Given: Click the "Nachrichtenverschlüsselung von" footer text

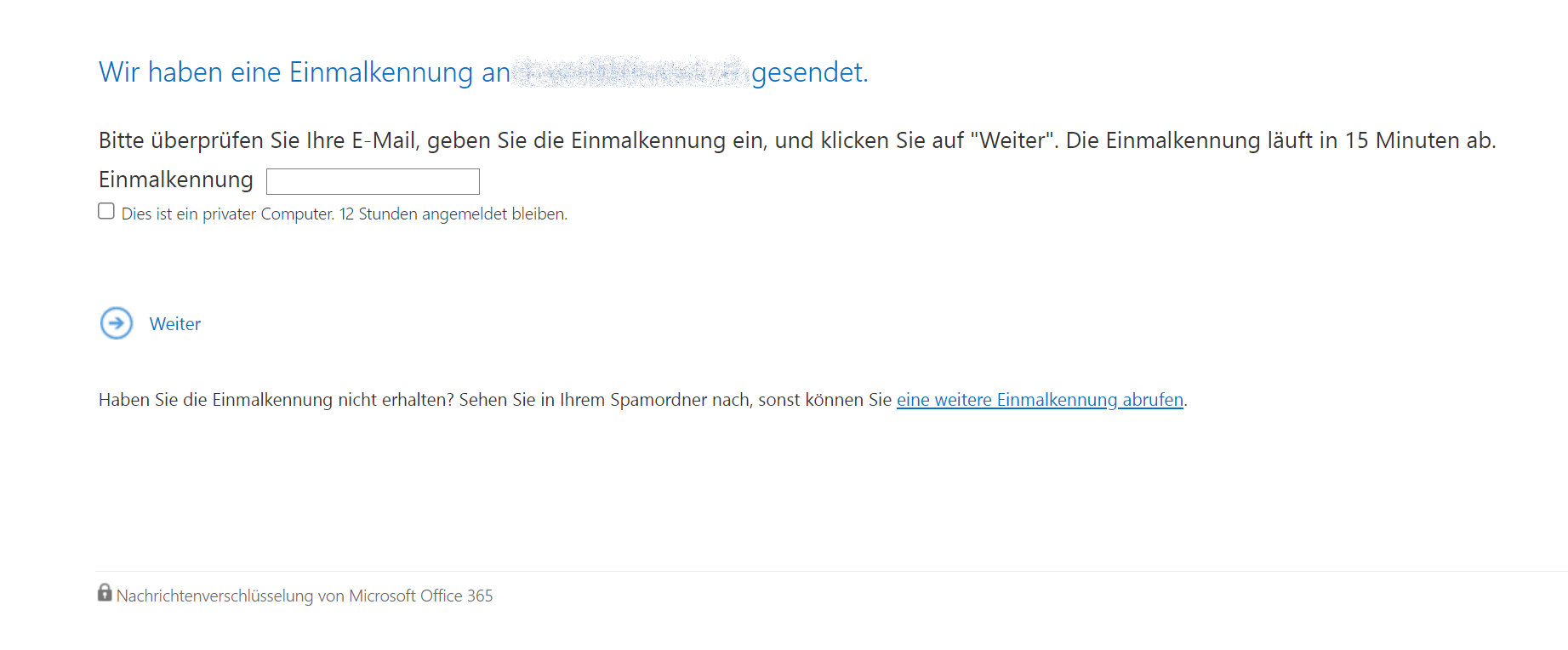Looking at the screenshot, I should [230, 596].
